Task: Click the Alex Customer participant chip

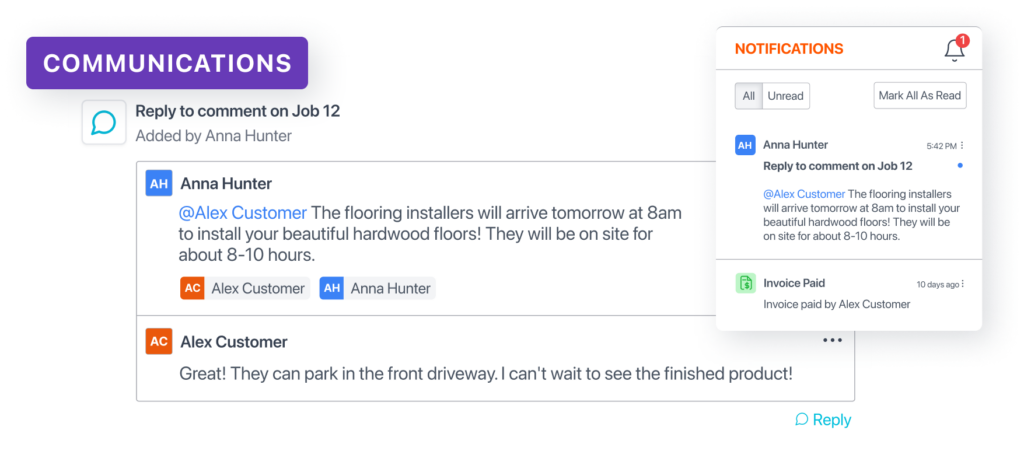Action: [x=244, y=288]
